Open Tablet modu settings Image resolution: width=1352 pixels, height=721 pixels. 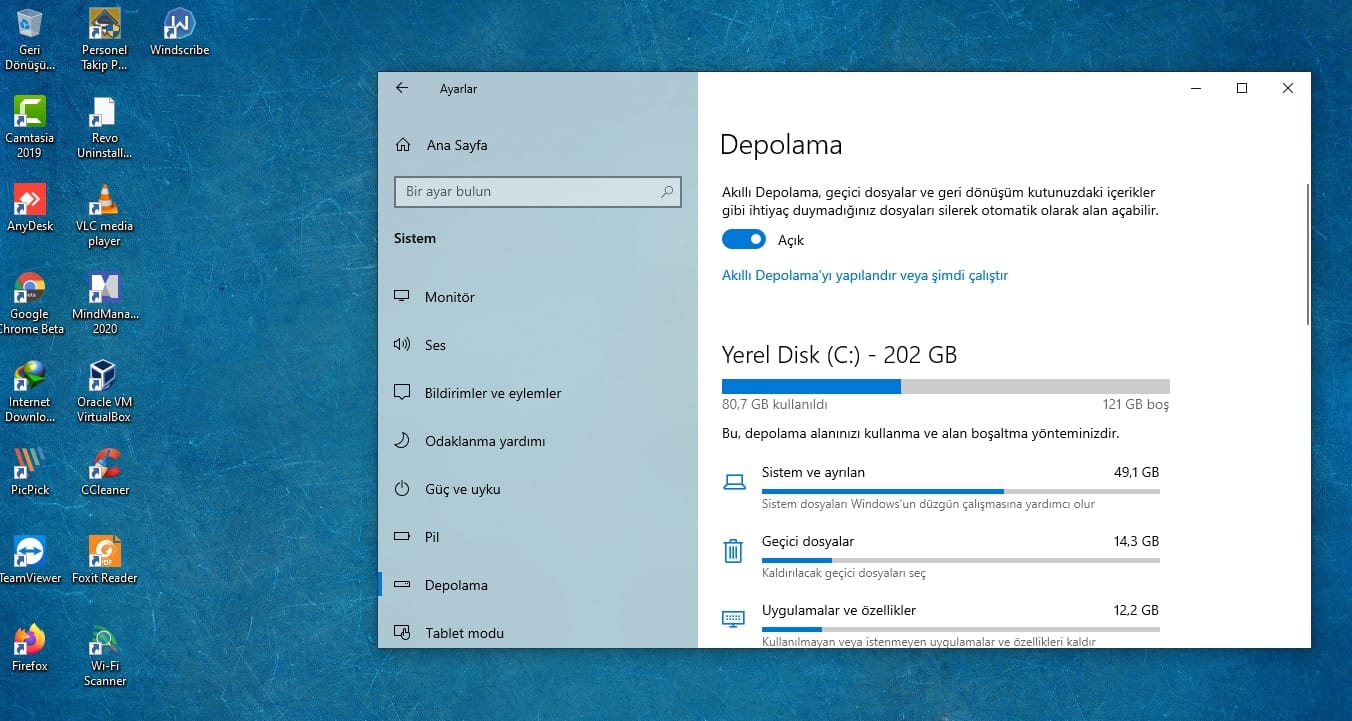tap(538, 633)
